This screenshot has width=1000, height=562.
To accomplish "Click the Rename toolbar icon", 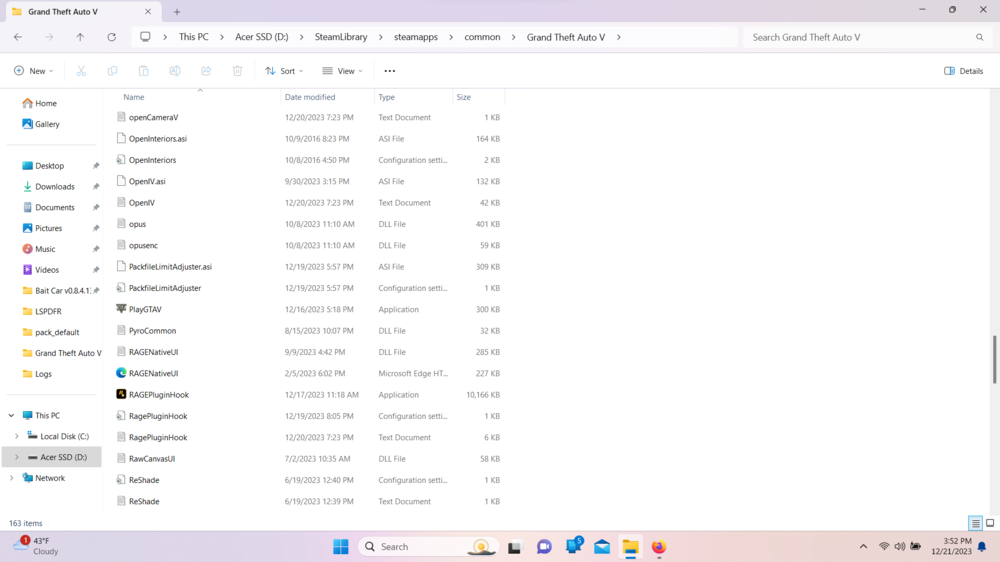I will (175, 71).
